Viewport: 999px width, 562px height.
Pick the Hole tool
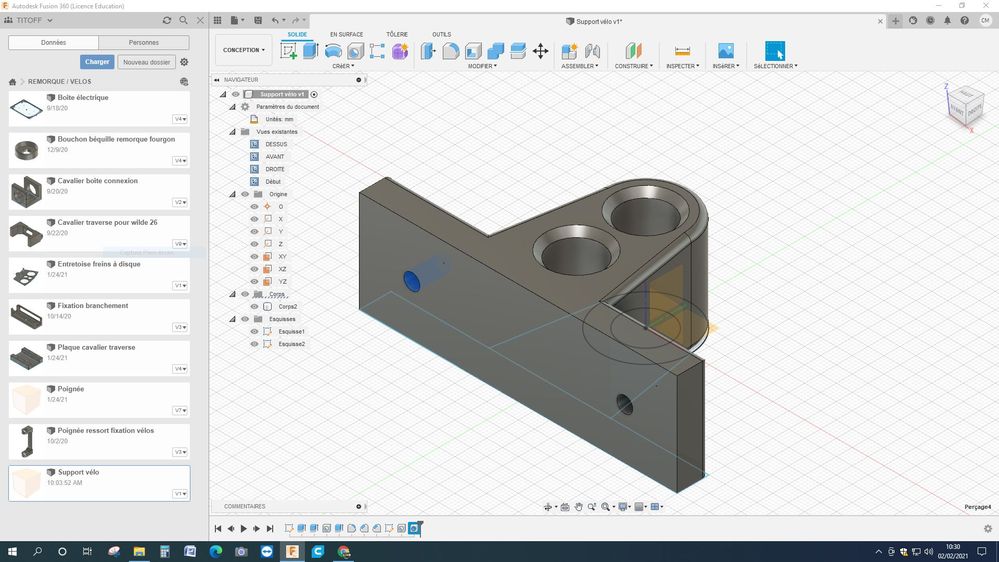pos(356,51)
